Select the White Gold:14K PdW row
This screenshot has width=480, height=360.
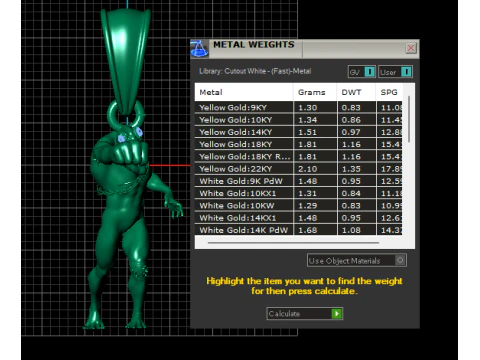298,230
